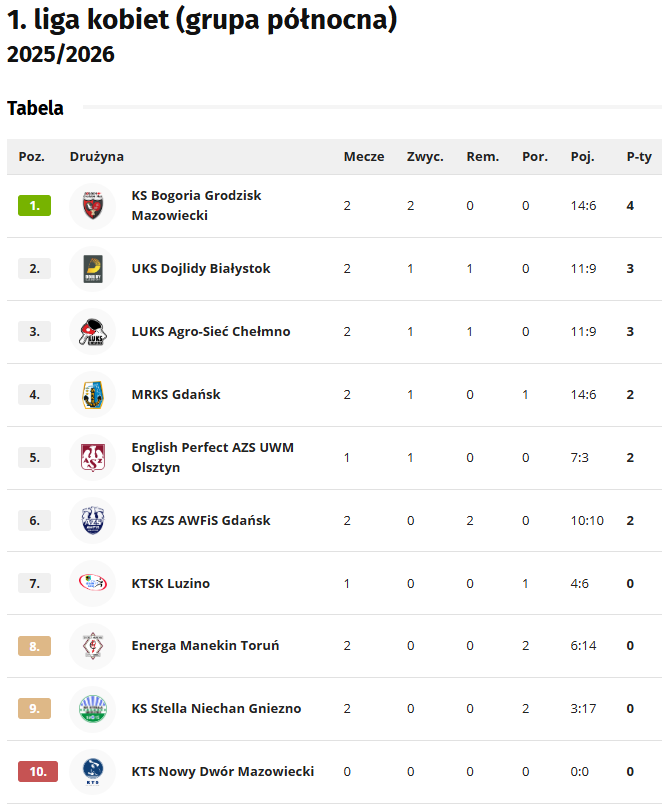The height and width of the screenshot is (808, 662).
Task: Select Energa Manekin Toruń team name
Action: 205,646
